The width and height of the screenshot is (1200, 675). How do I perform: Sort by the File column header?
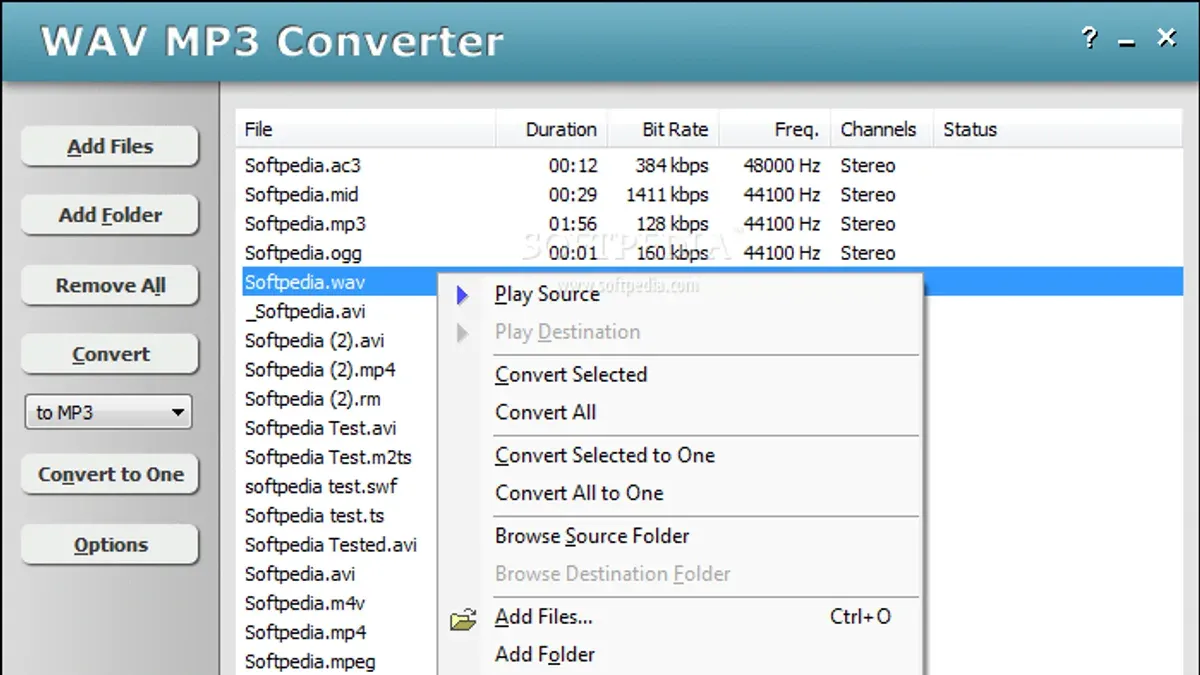pos(366,129)
